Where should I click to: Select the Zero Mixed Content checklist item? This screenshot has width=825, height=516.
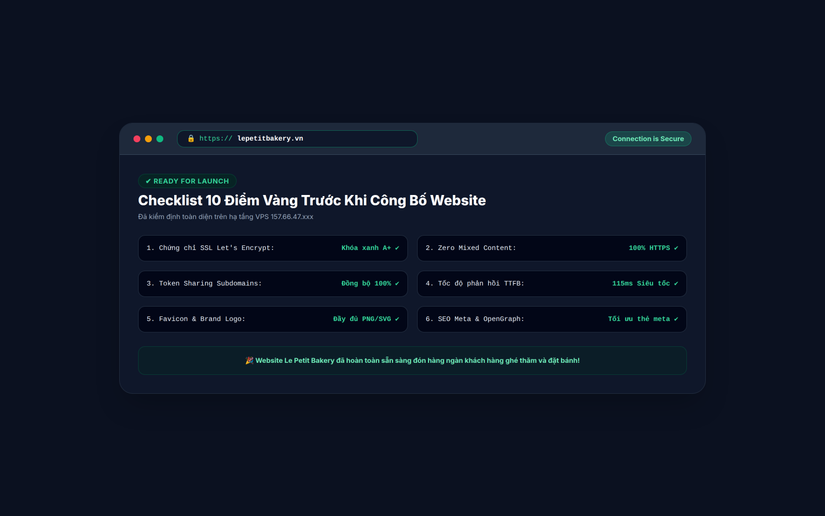(552, 248)
